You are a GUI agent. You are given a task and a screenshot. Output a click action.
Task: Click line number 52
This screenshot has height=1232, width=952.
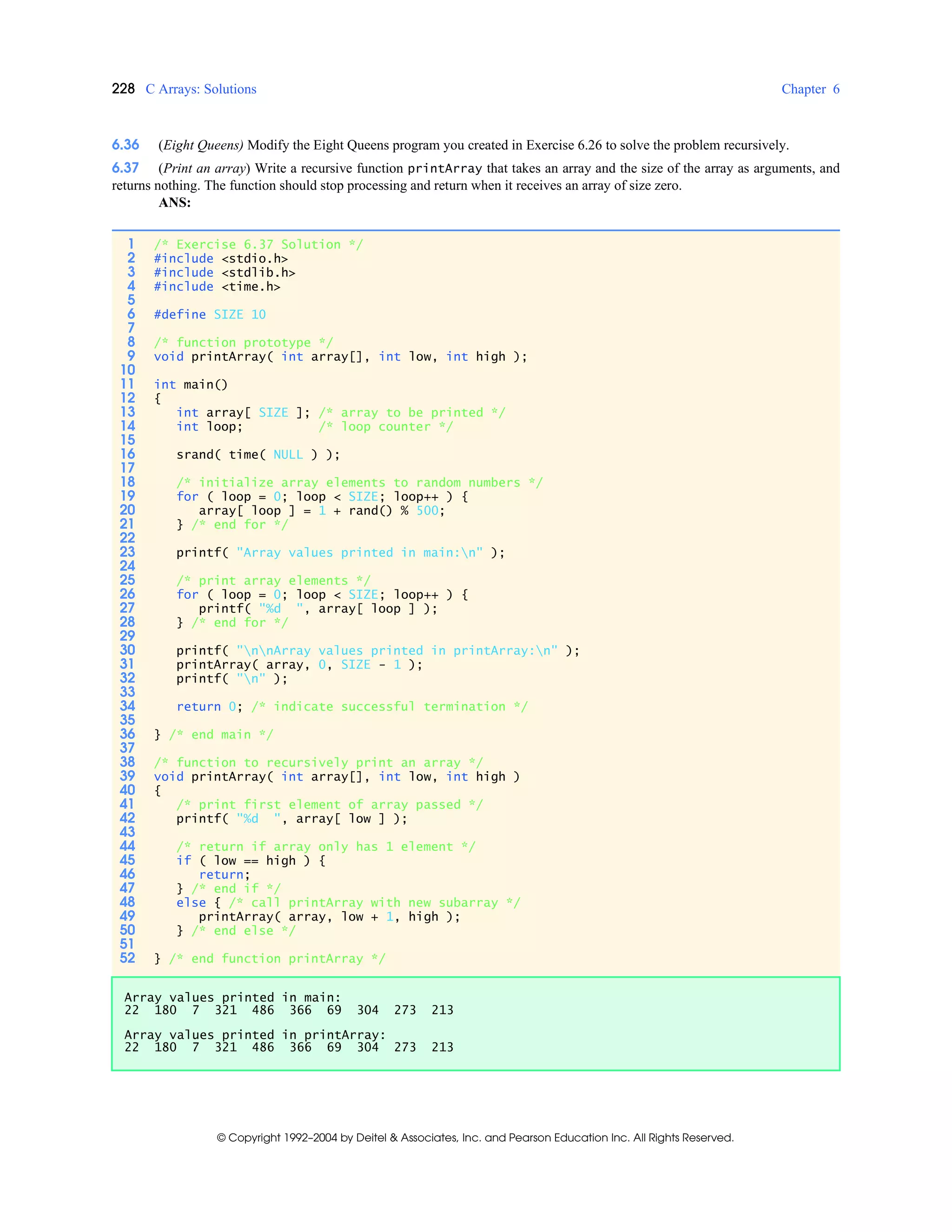click(x=127, y=958)
